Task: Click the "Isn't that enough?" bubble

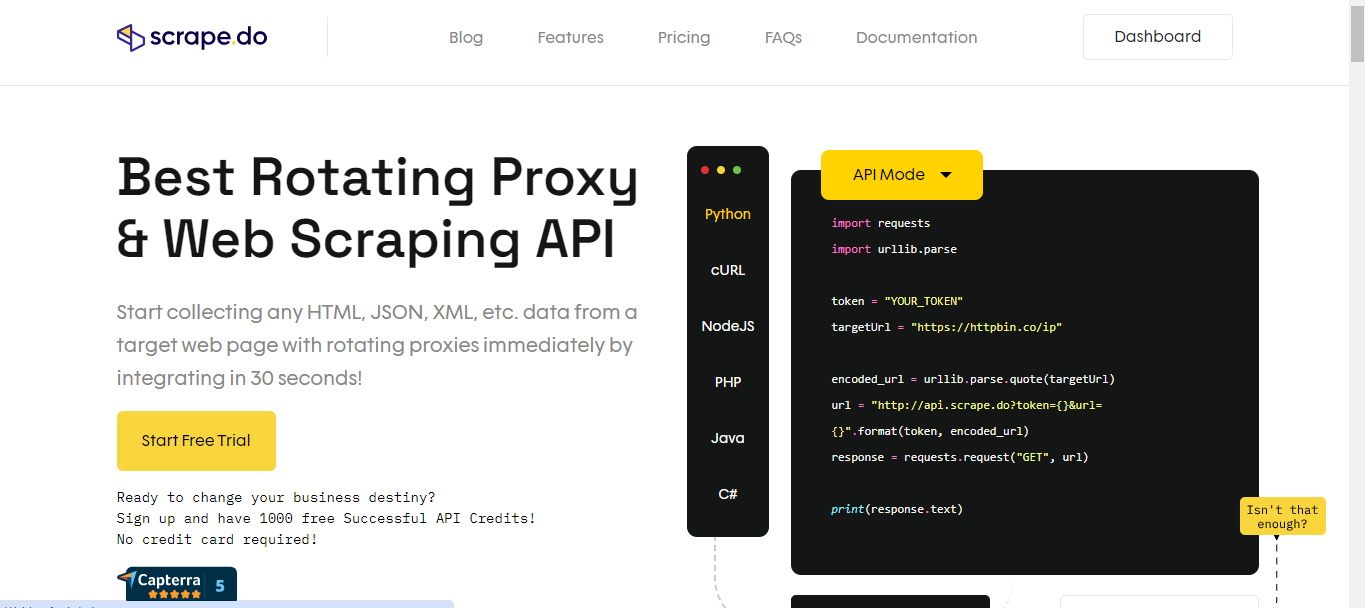Action: pos(1282,515)
